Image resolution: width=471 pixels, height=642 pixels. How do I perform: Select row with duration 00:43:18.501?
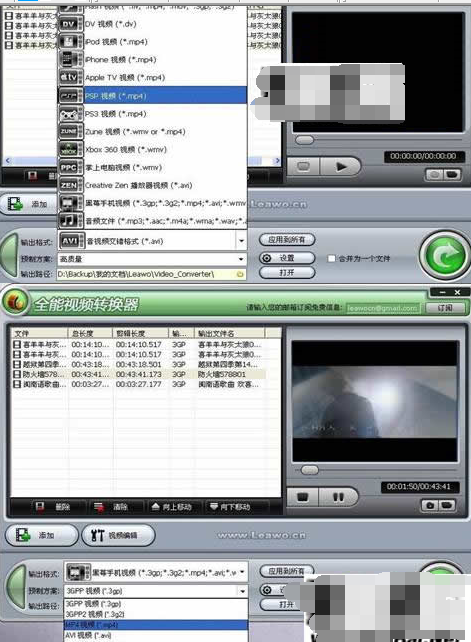coord(139,364)
